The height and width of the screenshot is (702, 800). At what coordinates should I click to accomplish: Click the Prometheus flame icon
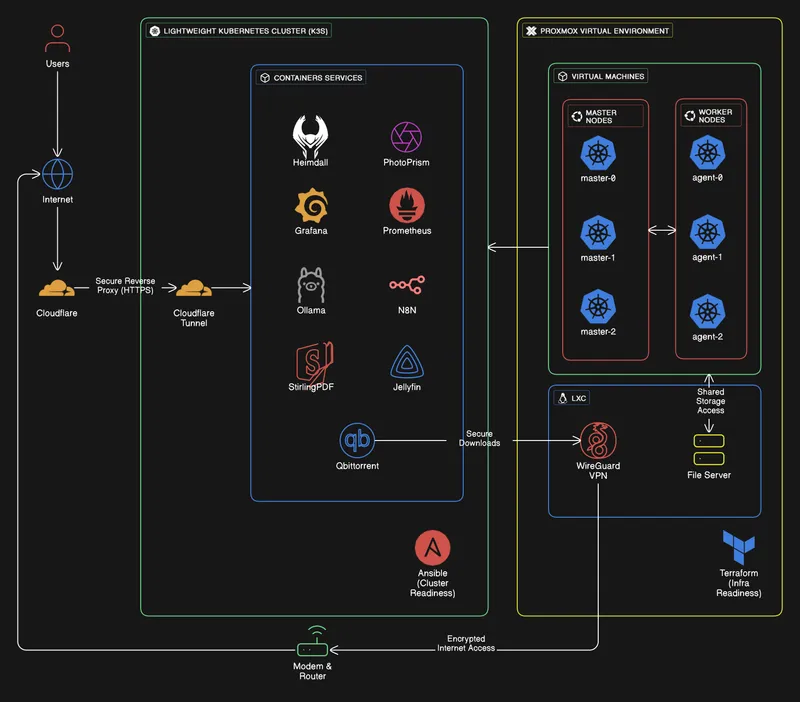click(x=407, y=205)
